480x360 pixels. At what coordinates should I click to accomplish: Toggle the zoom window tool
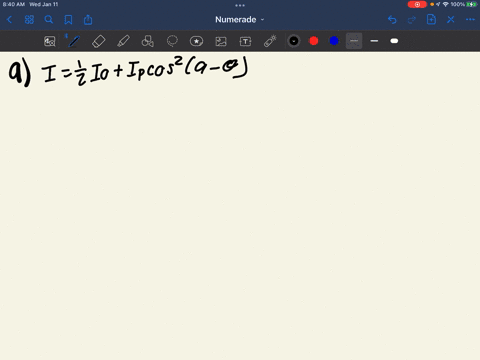click(x=50, y=41)
